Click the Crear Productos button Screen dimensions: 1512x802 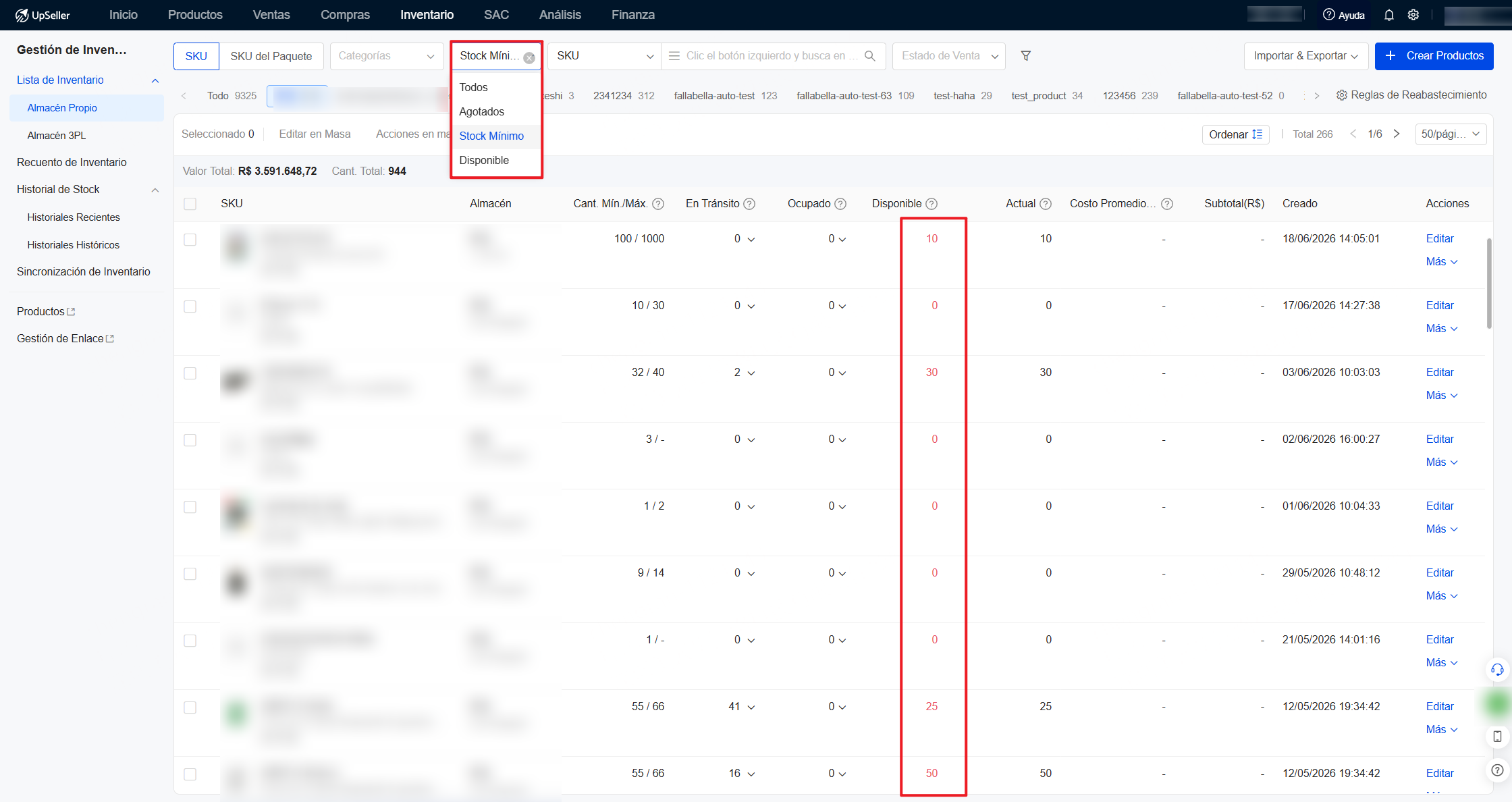pos(1434,56)
